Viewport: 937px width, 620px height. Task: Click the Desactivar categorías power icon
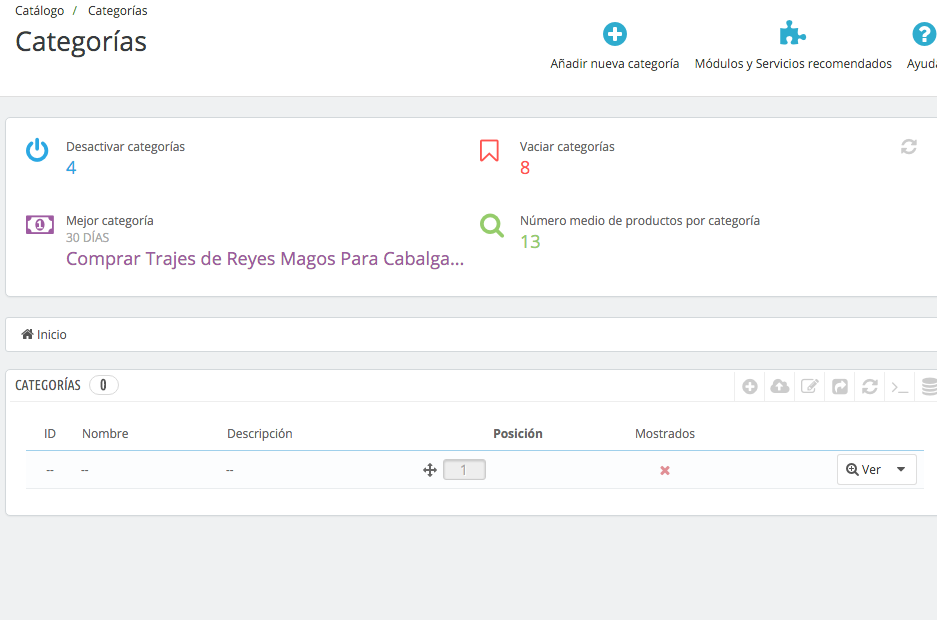point(37,150)
